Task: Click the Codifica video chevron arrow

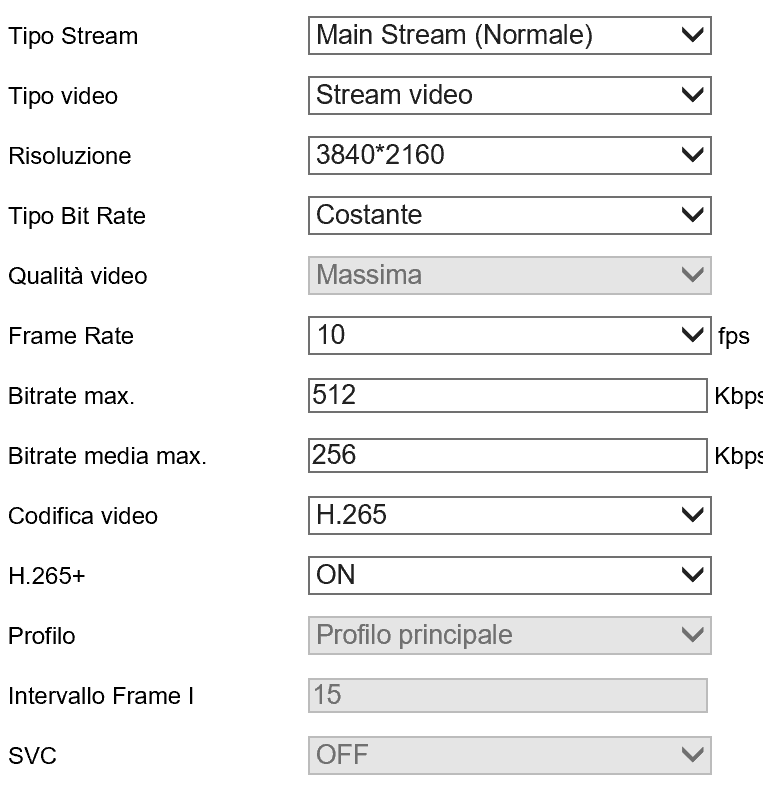Action: coord(692,516)
